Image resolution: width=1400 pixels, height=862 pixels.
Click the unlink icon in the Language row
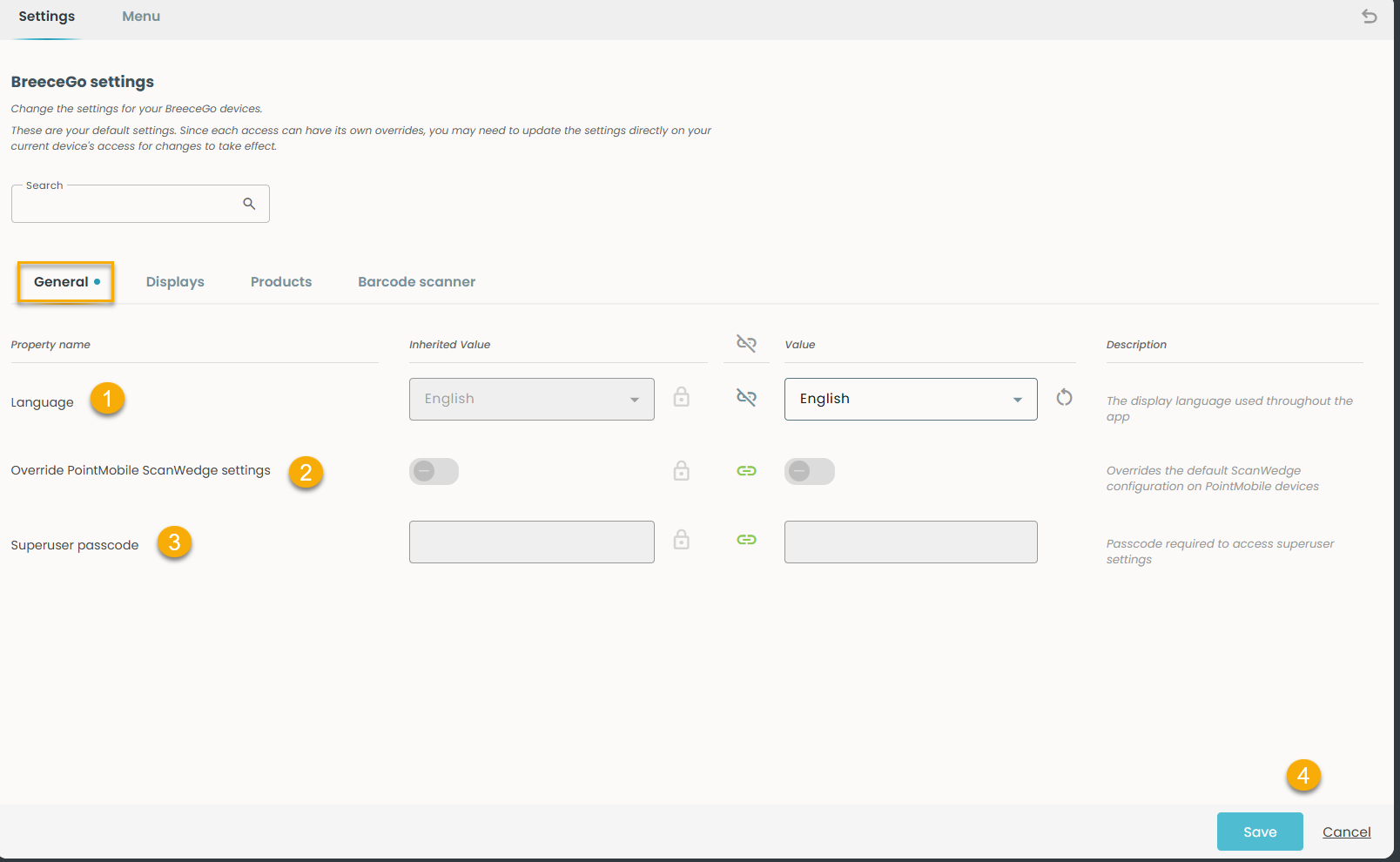pos(746,398)
